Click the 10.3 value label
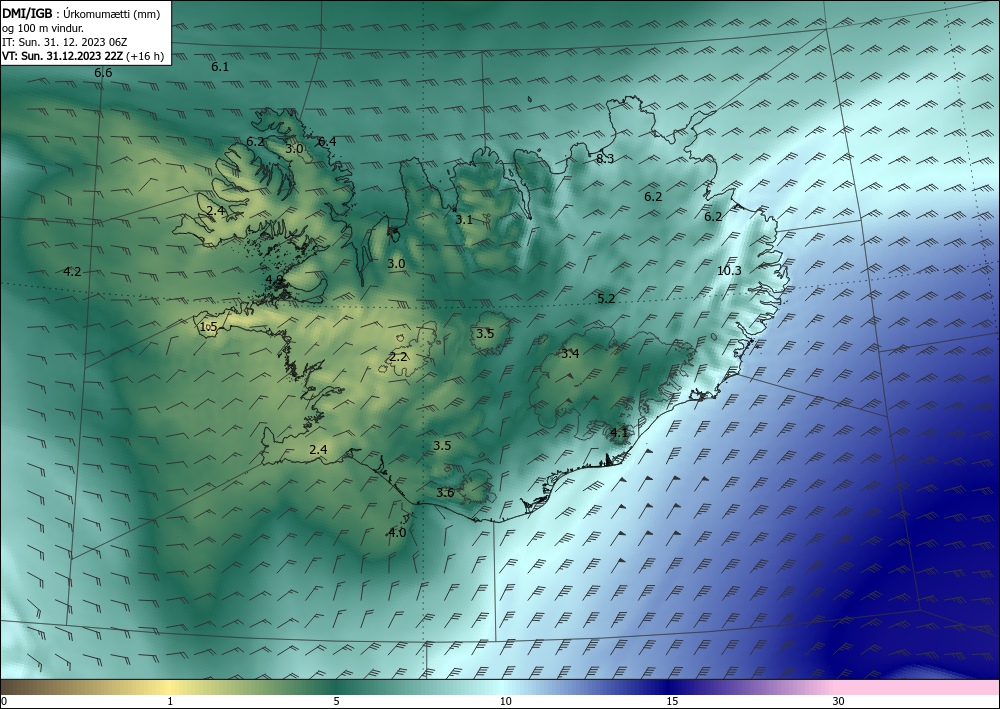This screenshot has height=709, width=1000. click(x=729, y=270)
